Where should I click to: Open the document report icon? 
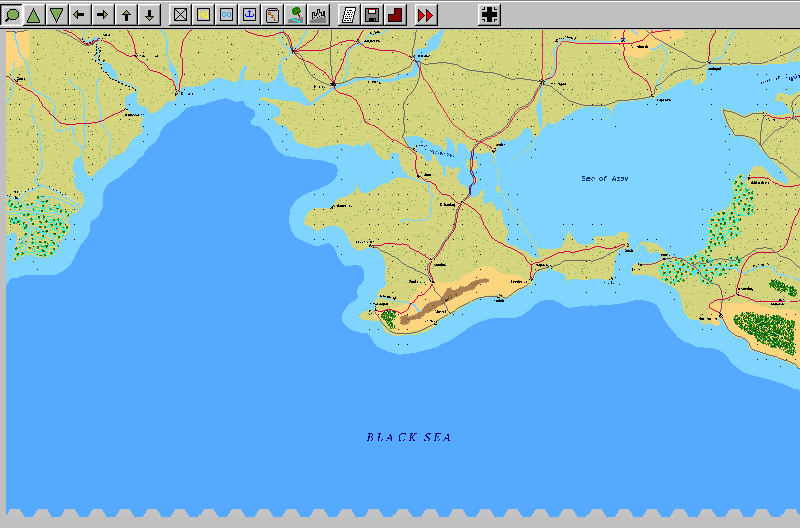(349, 15)
